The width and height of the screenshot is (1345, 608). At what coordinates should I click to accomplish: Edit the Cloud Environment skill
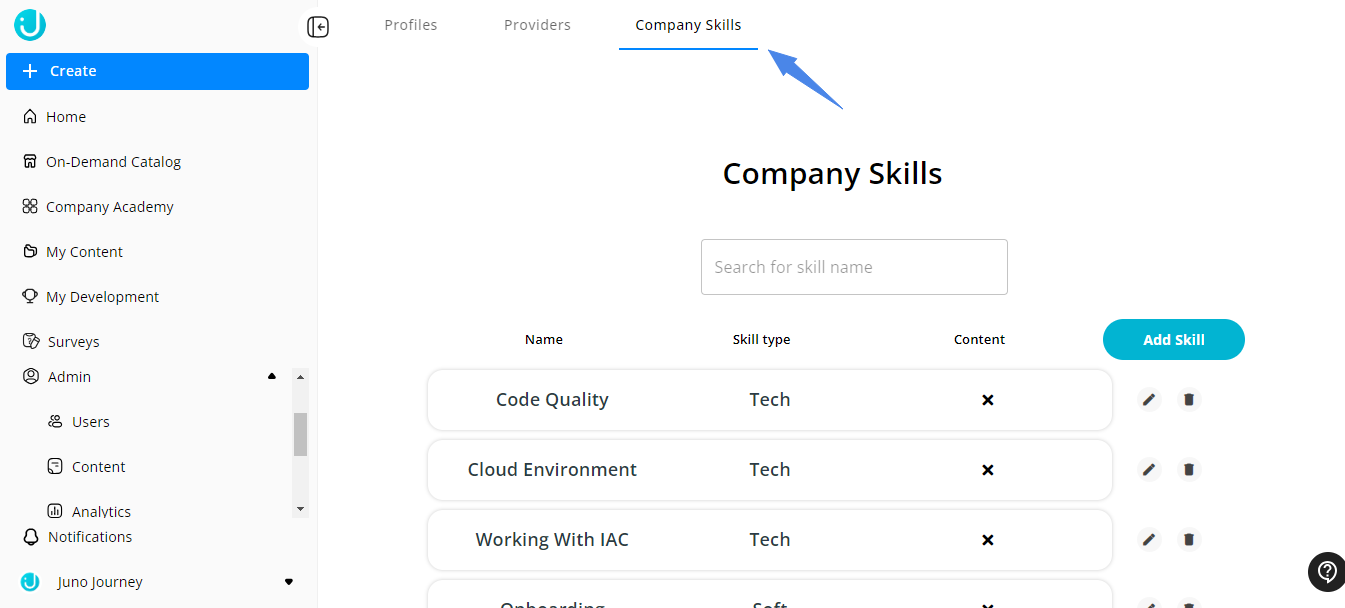pos(1149,470)
